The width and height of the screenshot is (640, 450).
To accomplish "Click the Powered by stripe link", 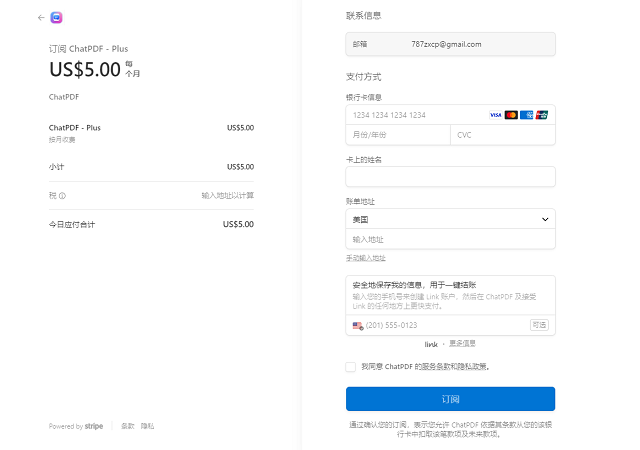I will point(76,426).
